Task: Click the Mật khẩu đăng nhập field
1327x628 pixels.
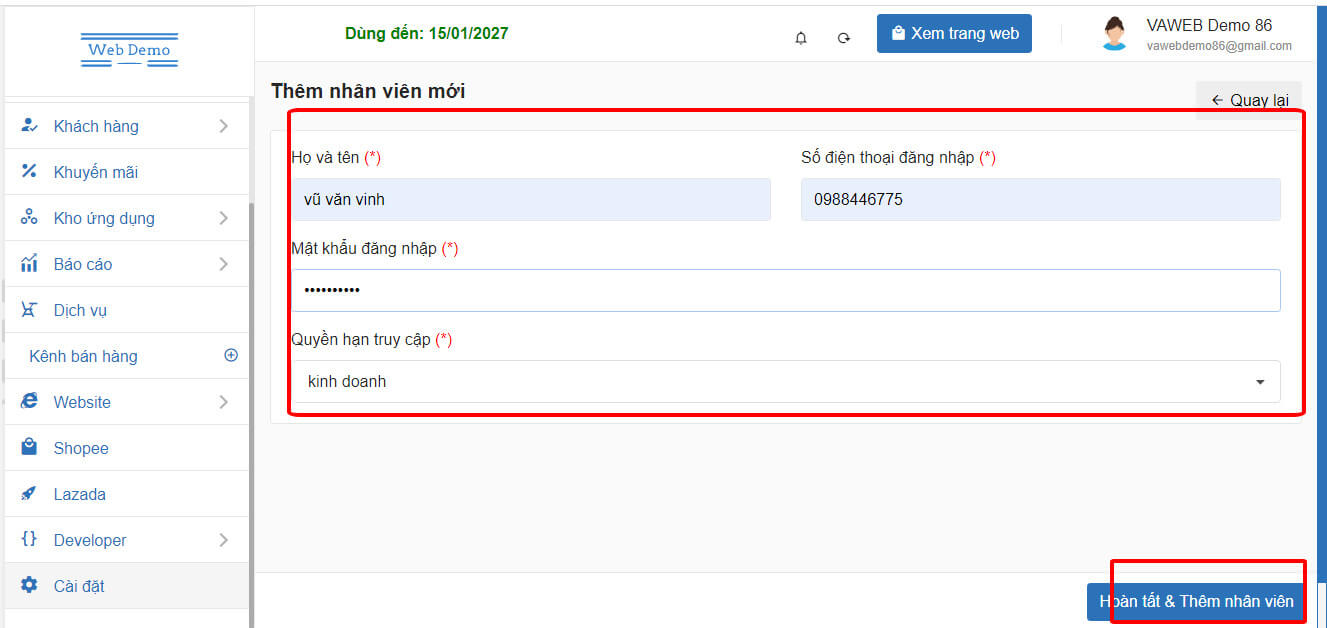Action: (785, 291)
